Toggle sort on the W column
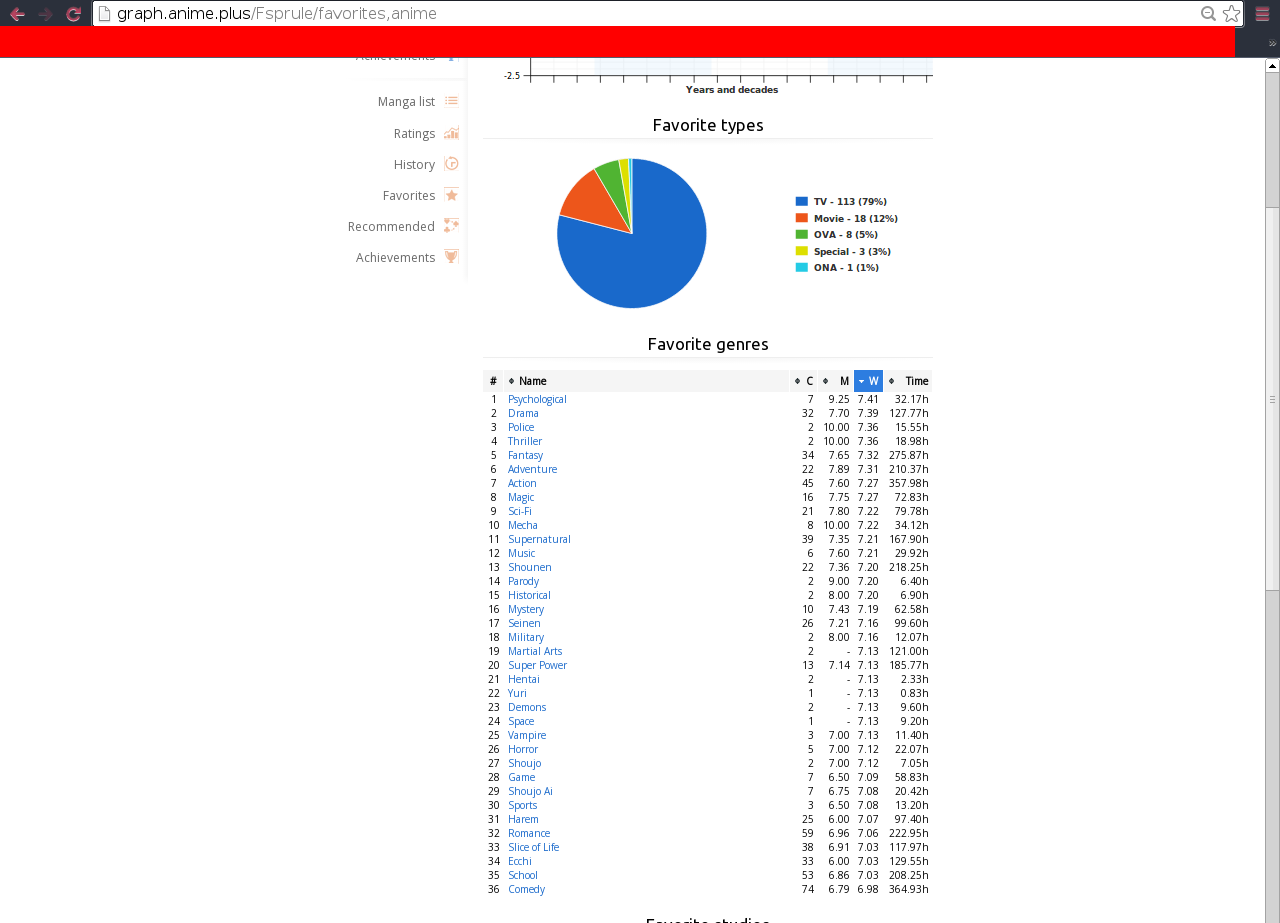The image size is (1280, 923). click(868, 381)
